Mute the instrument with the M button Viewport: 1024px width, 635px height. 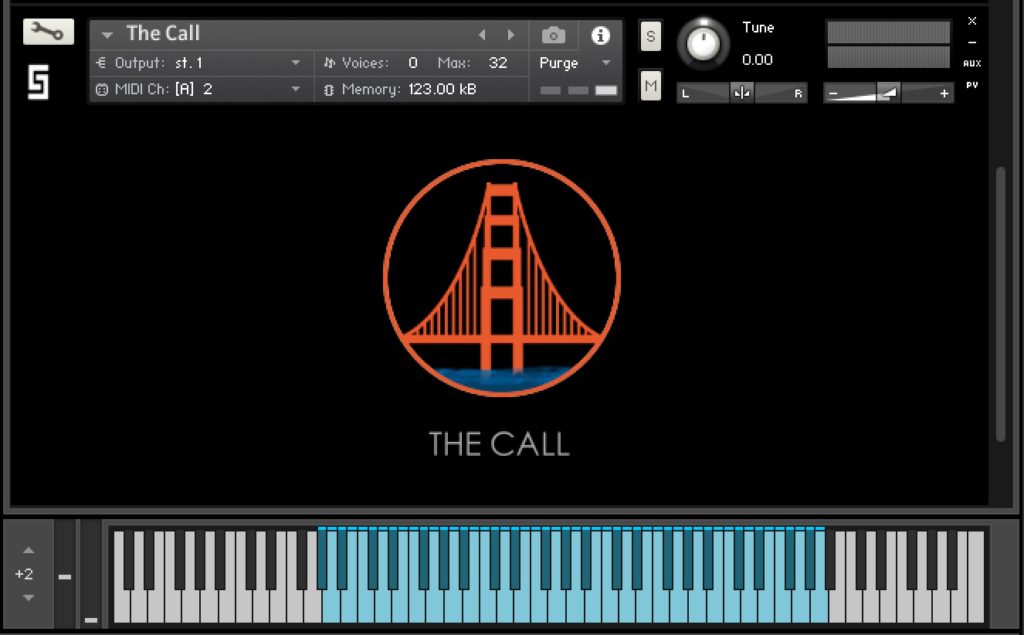tap(650, 86)
